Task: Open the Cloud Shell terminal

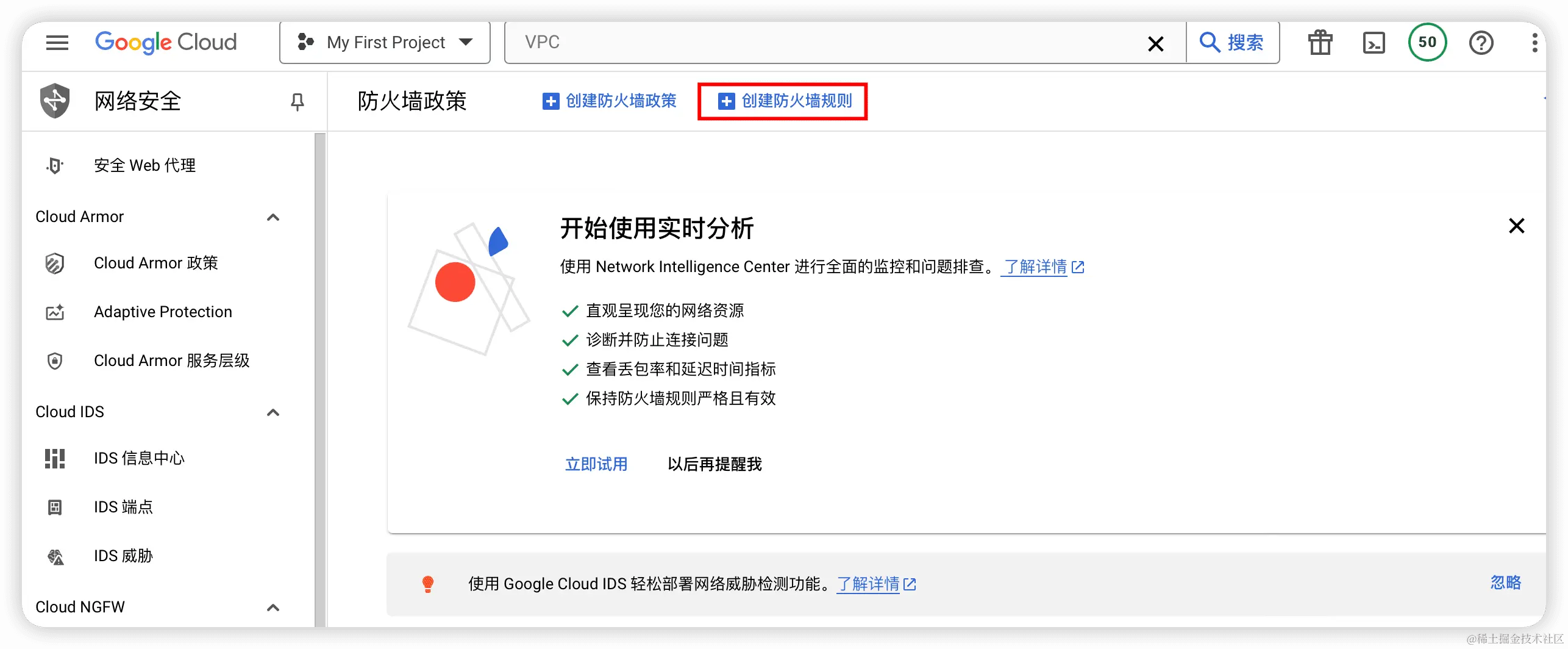Action: [x=1374, y=43]
